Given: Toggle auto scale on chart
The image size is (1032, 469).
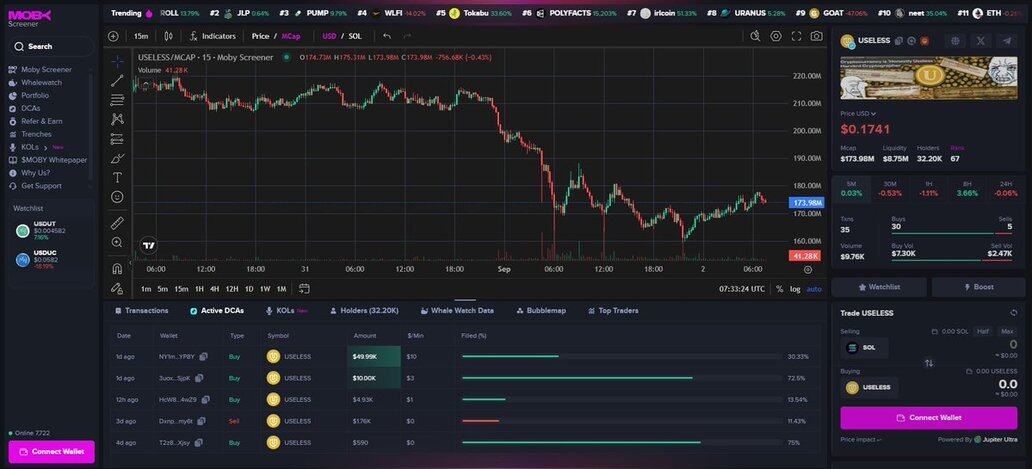Looking at the screenshot, I should (814, 289).
